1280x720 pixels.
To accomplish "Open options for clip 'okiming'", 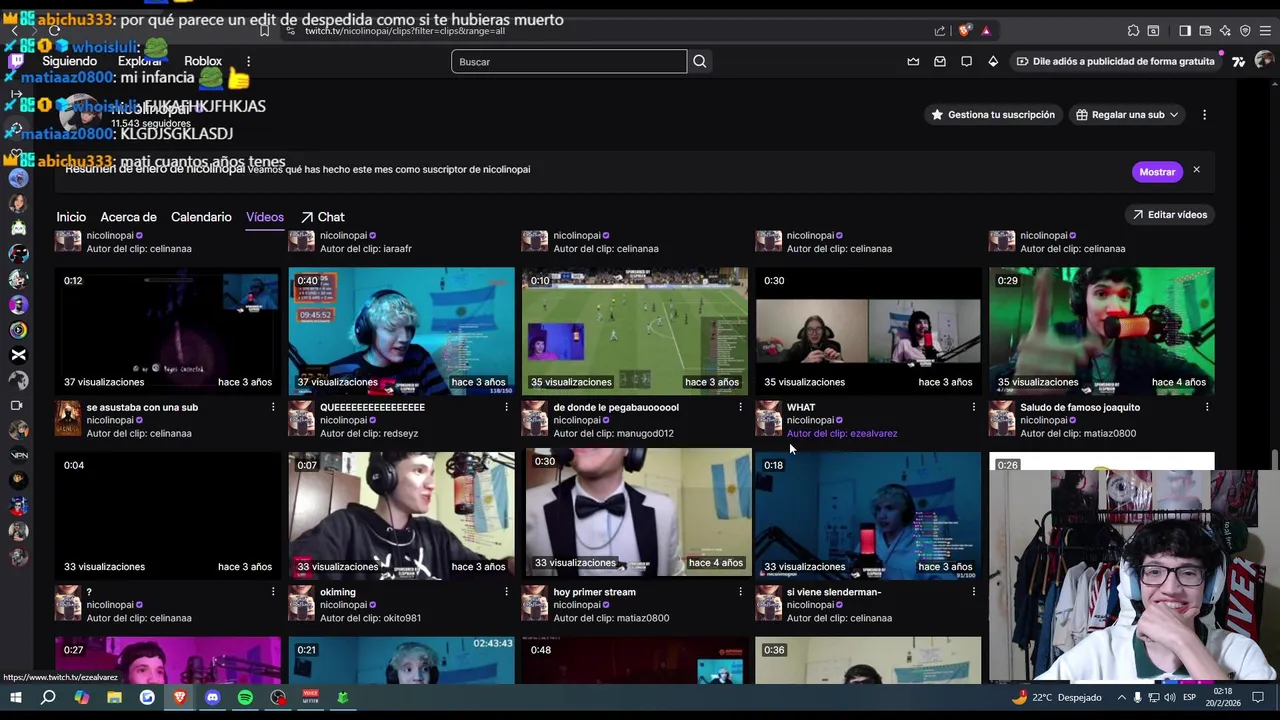I will coord(506,592).
